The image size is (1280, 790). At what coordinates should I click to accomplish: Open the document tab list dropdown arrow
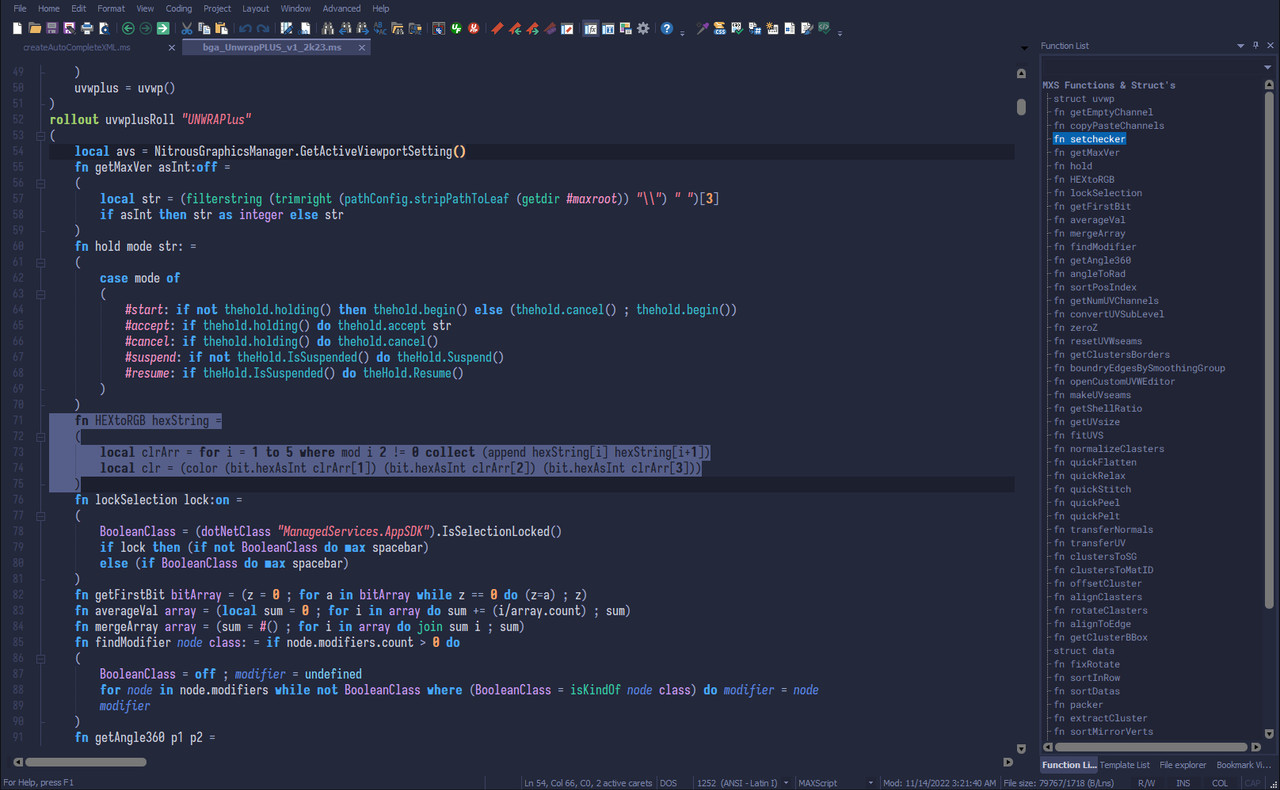tap(1023, 47)
